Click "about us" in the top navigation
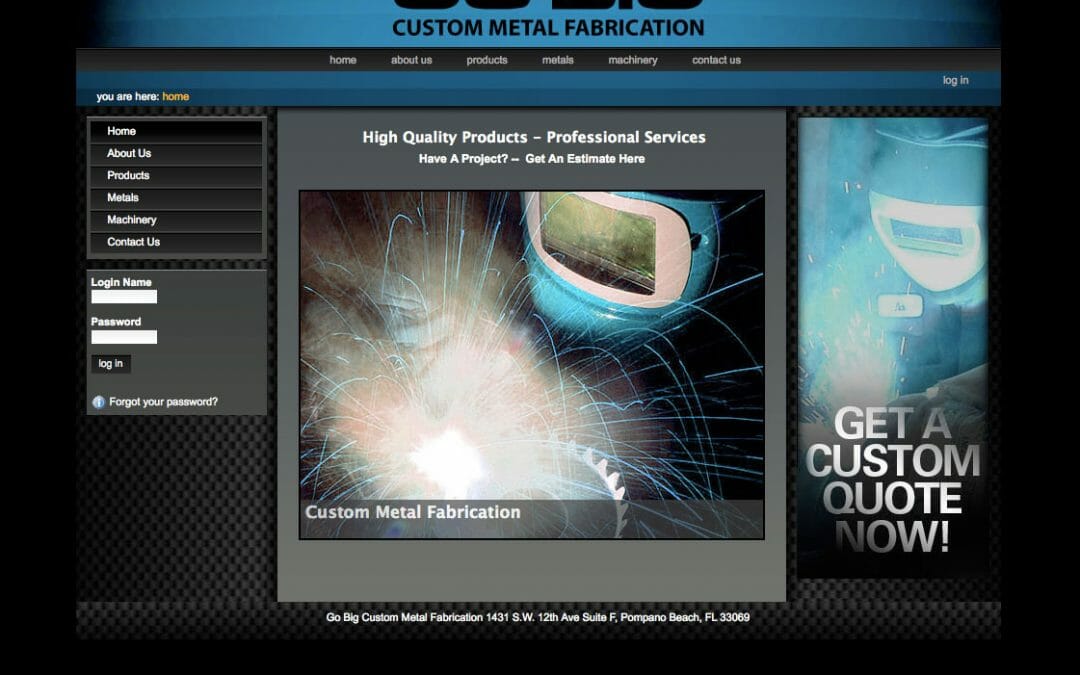 coord(411,60)
